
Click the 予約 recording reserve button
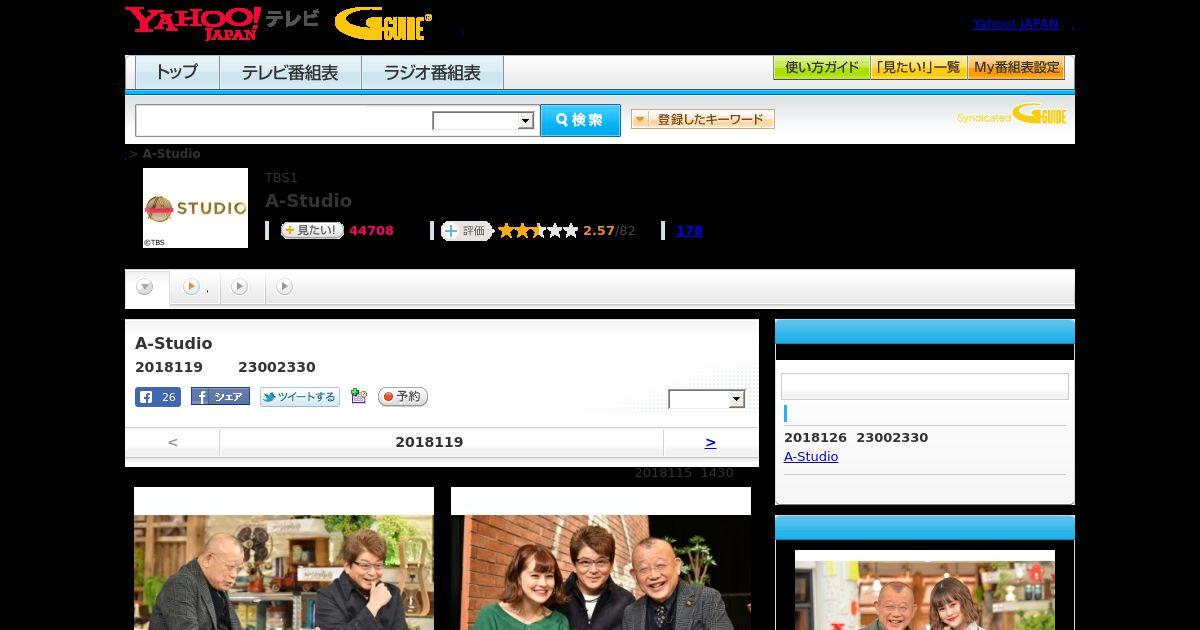coord(403,397)
